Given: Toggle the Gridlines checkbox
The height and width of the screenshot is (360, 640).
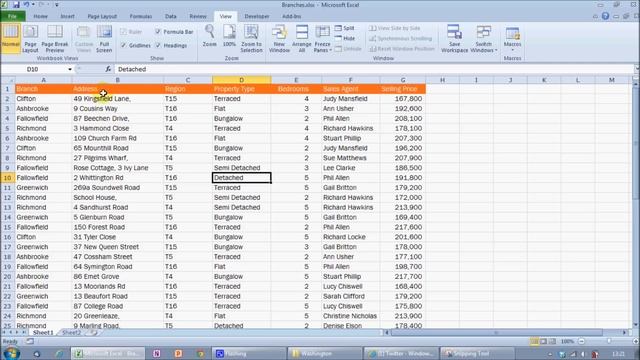Looking at the screenshot, I should click(x=123, y=45).
